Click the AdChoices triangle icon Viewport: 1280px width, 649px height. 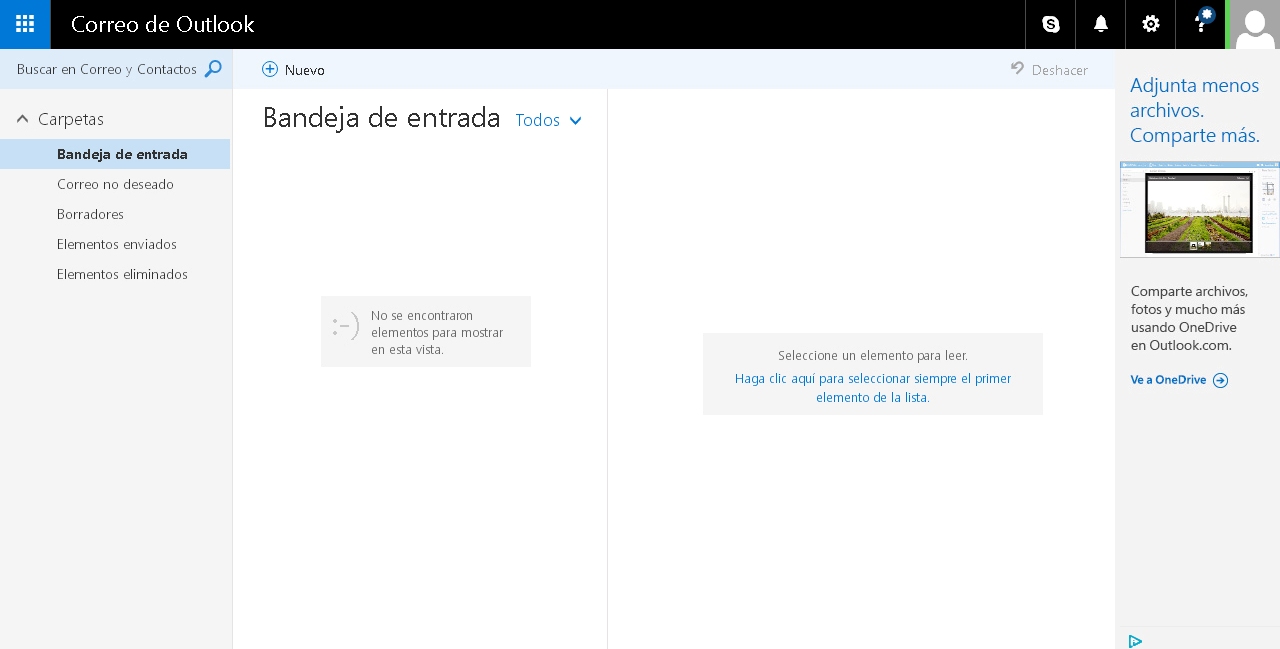point(1135,641)
